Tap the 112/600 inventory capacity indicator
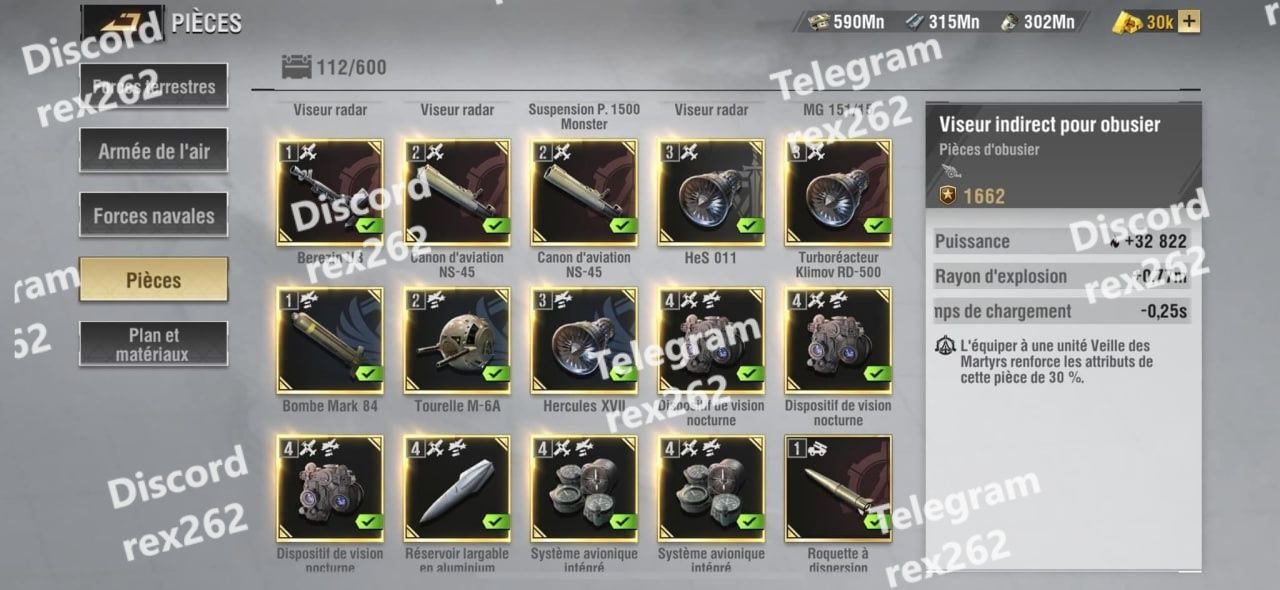 click(337, 68)
